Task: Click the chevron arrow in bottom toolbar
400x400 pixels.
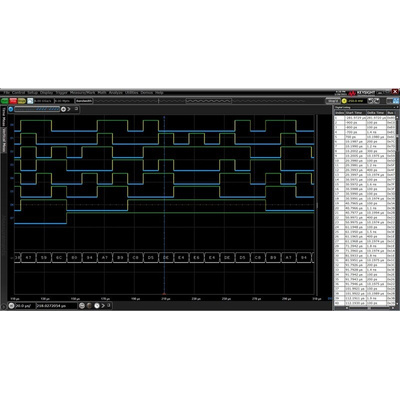Action: pos(103,306)
